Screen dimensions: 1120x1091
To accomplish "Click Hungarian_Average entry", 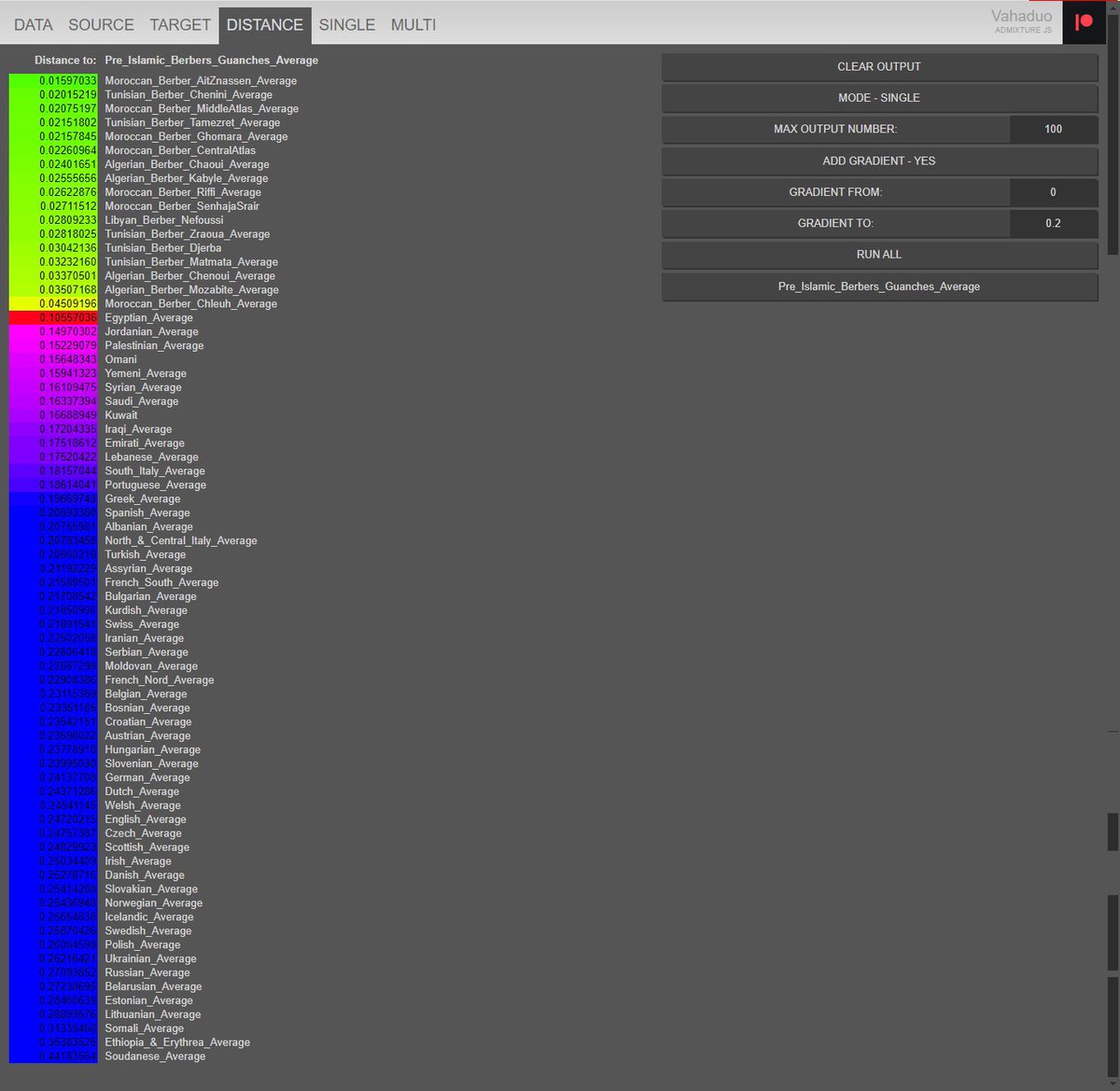I will point(152,749).
